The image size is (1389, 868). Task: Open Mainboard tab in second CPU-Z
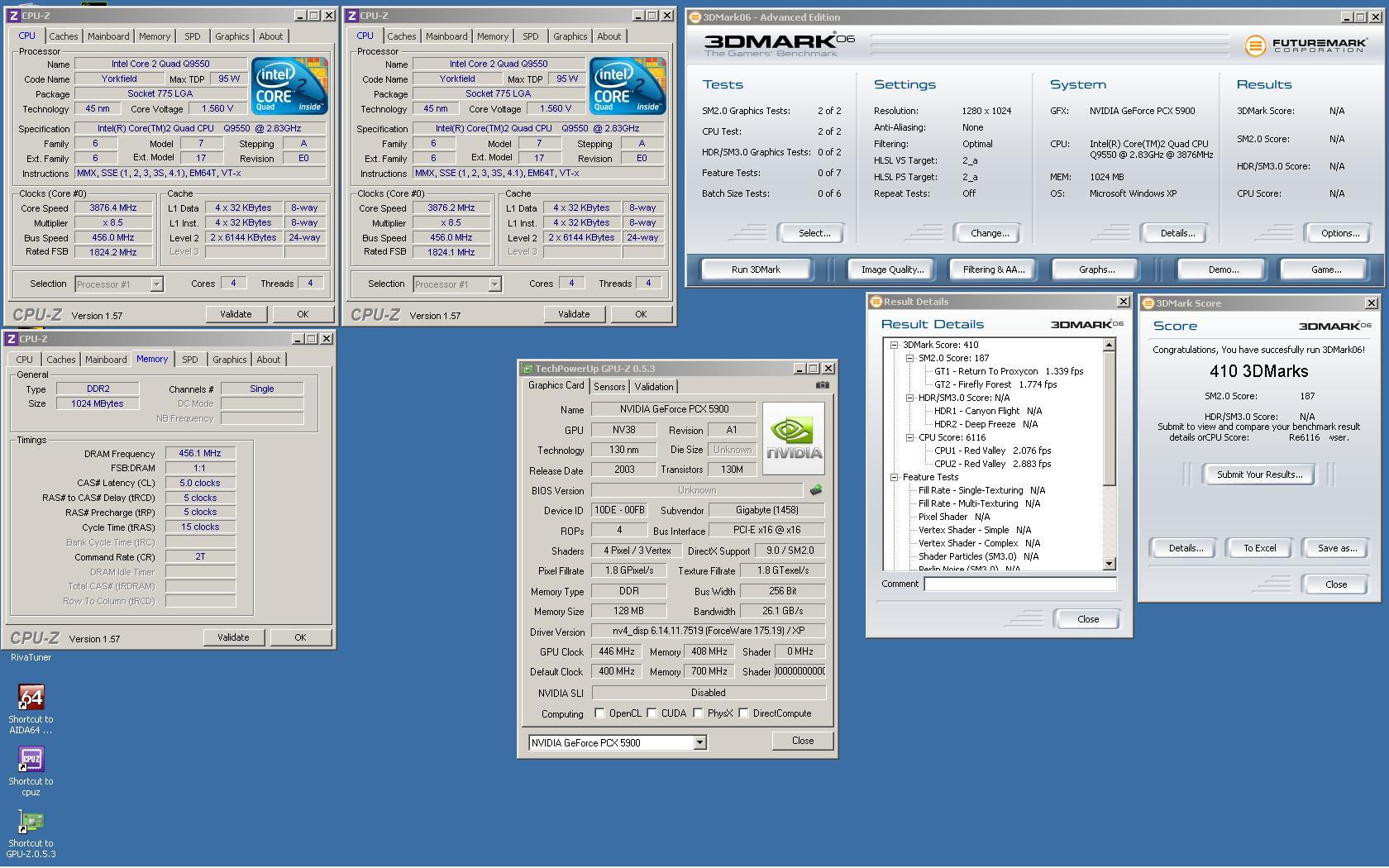click(x=446, y=36)
